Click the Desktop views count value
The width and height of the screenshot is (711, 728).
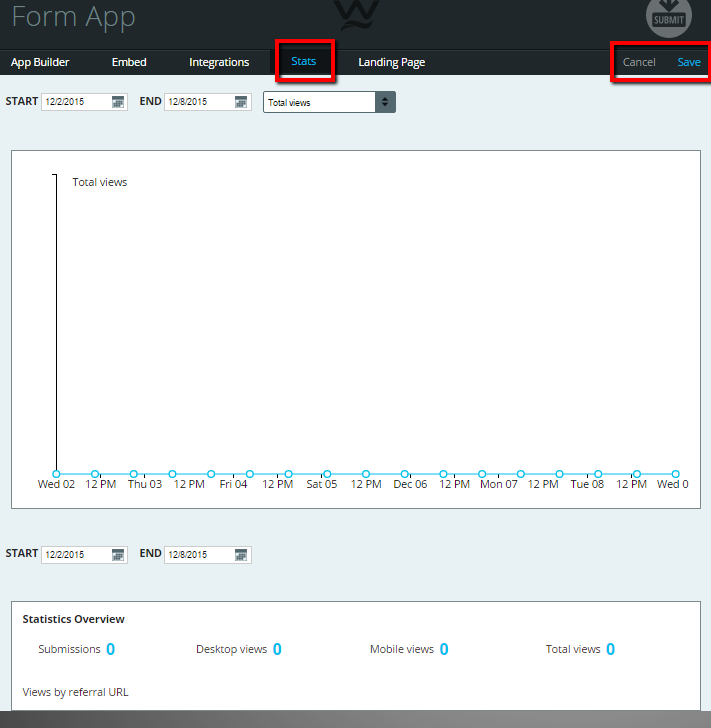(277, 649)
